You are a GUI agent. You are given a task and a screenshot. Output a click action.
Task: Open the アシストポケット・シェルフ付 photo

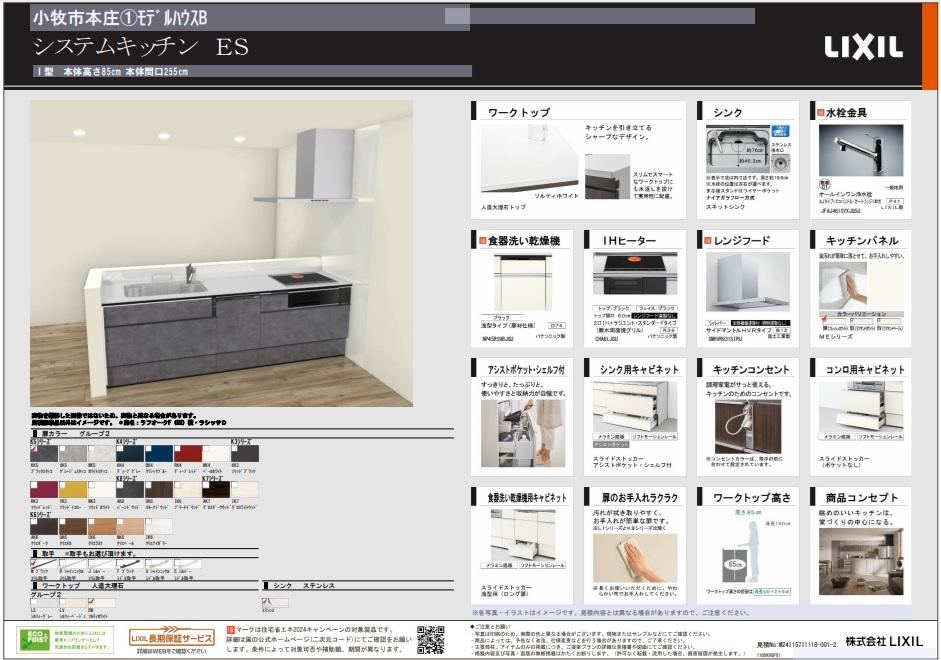click(x=523, y=433)
